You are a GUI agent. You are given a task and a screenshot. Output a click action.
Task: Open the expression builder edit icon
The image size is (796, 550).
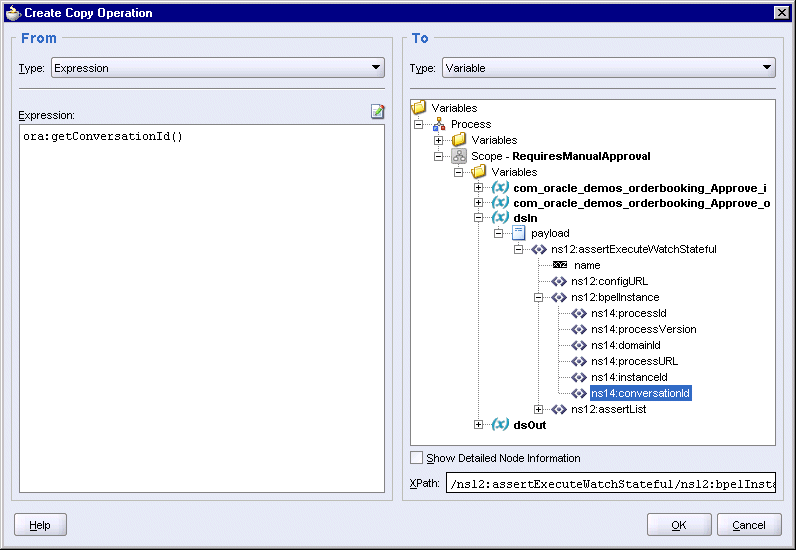[x=377, y=111]
